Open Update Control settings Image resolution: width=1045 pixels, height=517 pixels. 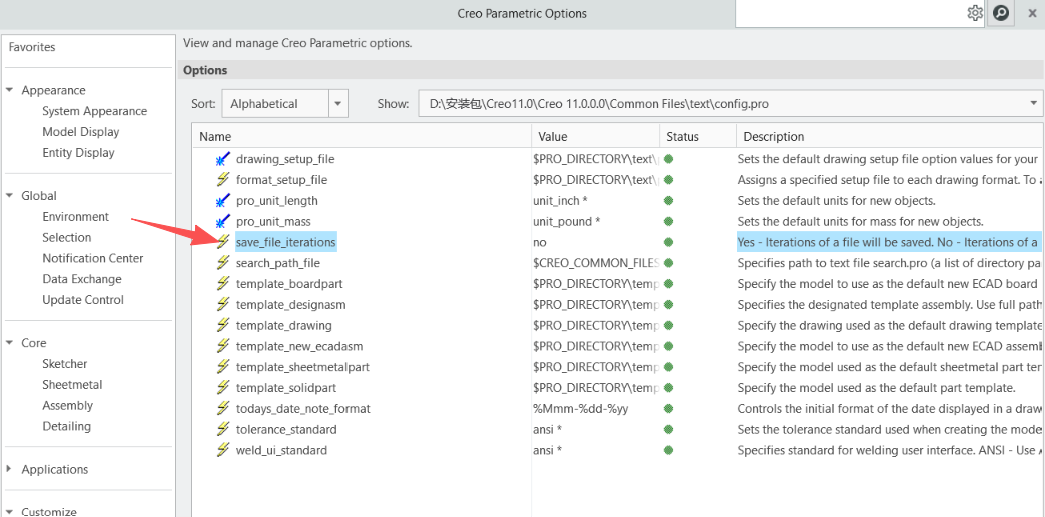point(83,300)
